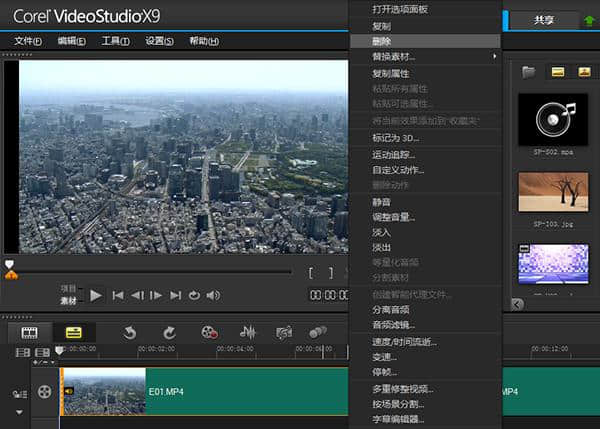Expand the track manager arrow below video track
Screen dimensions: 600x429
(x=19, y=411)
